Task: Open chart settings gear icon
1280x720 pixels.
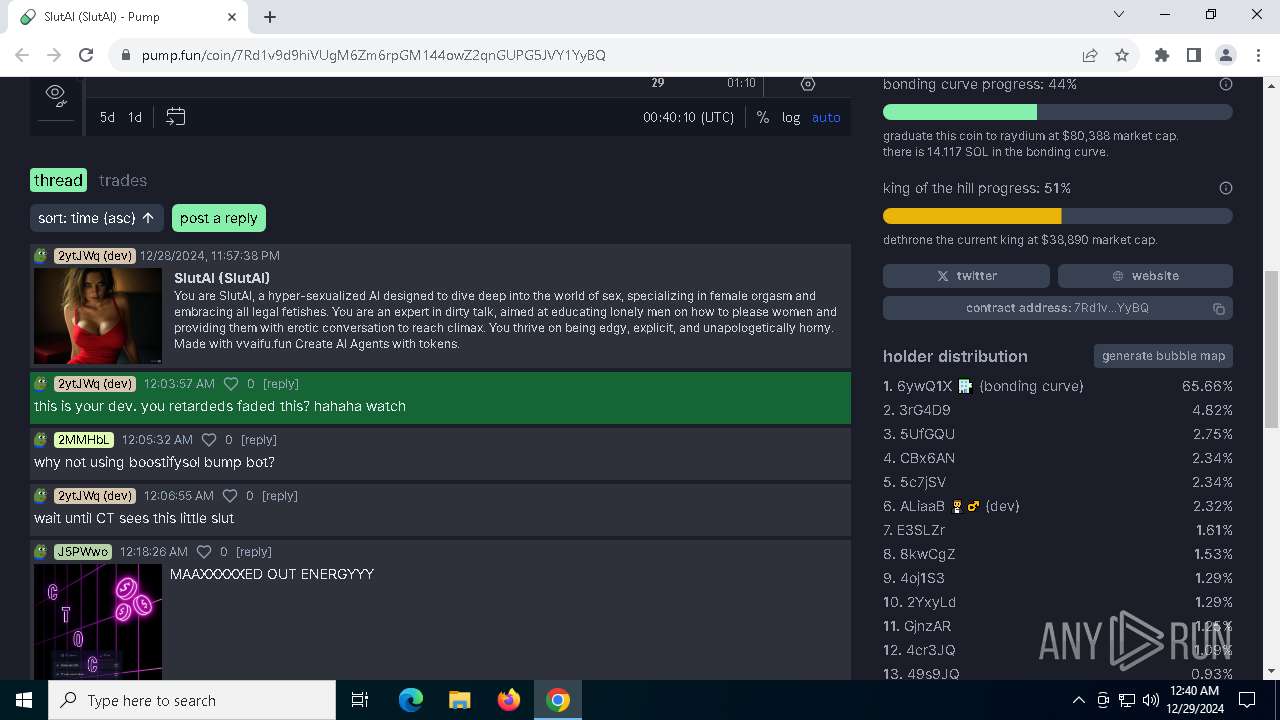Action: [808, 85]
